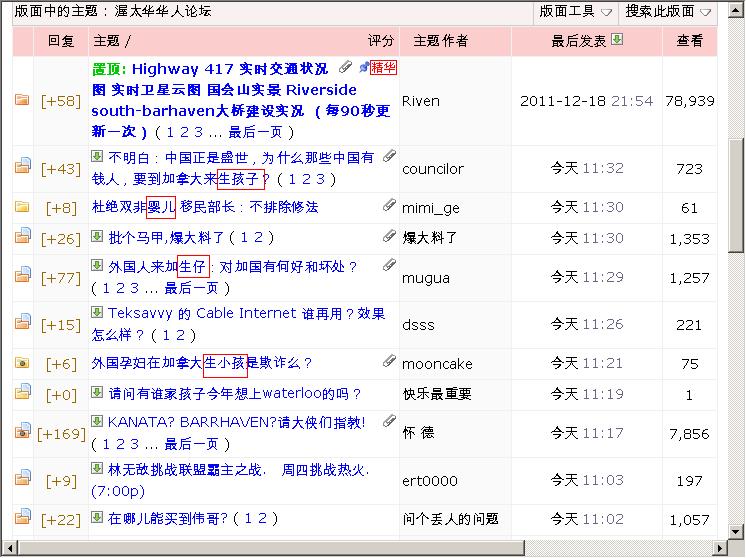
Task: Click the green sort arrow beside 最后发表
Action: 617,40
